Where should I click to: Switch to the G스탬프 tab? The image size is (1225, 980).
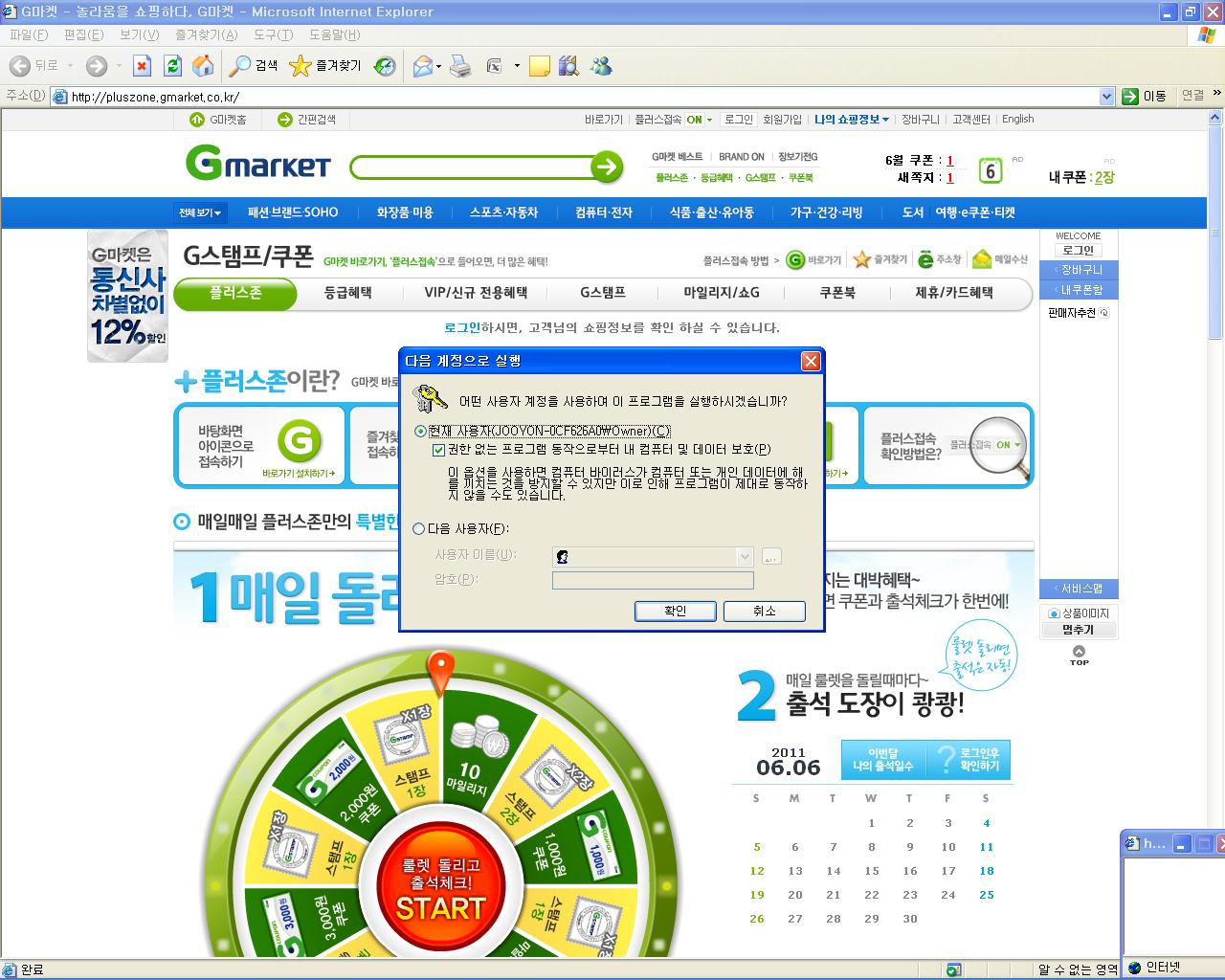point(603,293)
